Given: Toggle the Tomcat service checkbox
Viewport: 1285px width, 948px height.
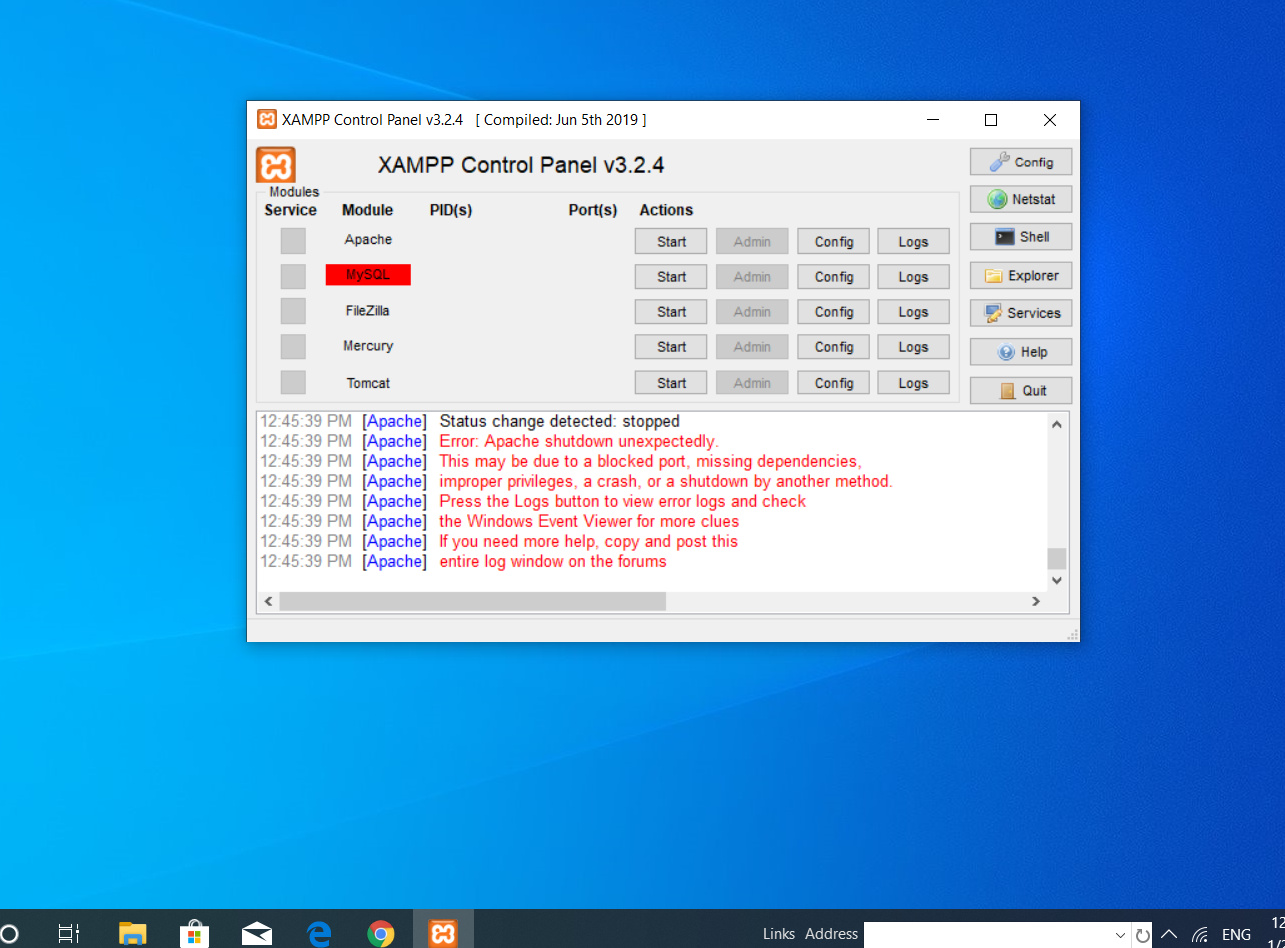Looking at the screenshot, I should pos(293,383).
